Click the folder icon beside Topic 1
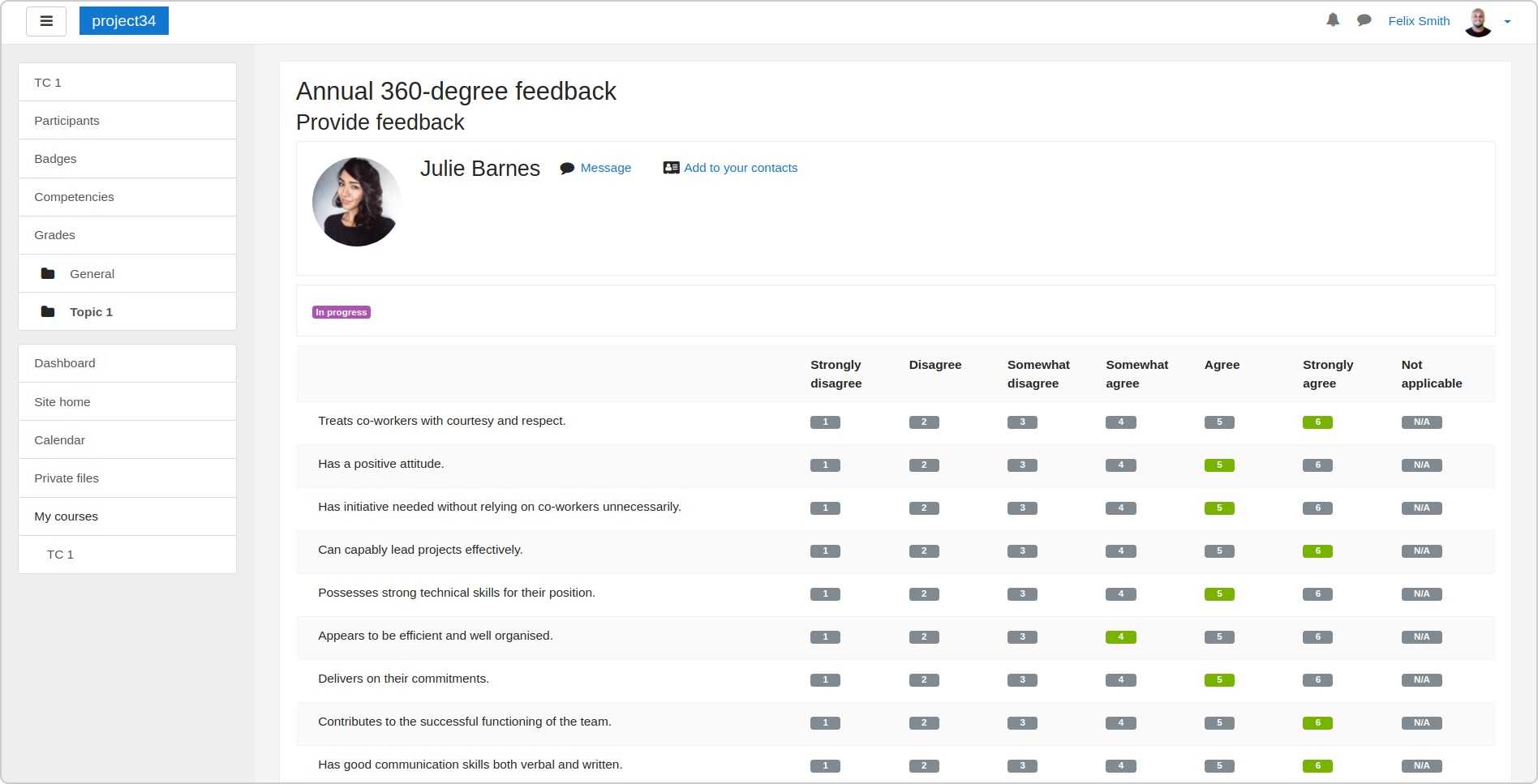 [48, 312]
